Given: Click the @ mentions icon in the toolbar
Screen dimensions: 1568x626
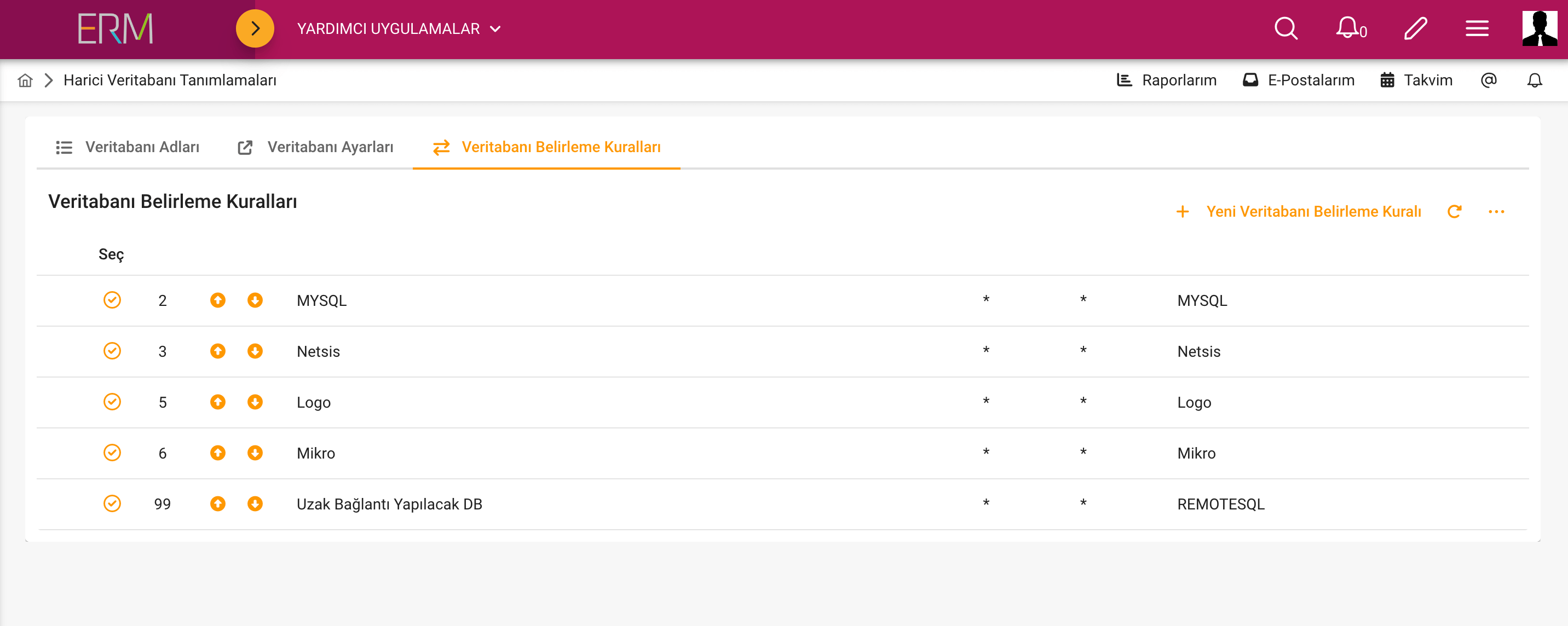Looking at the screenshot, I should tap(1489, 80).
